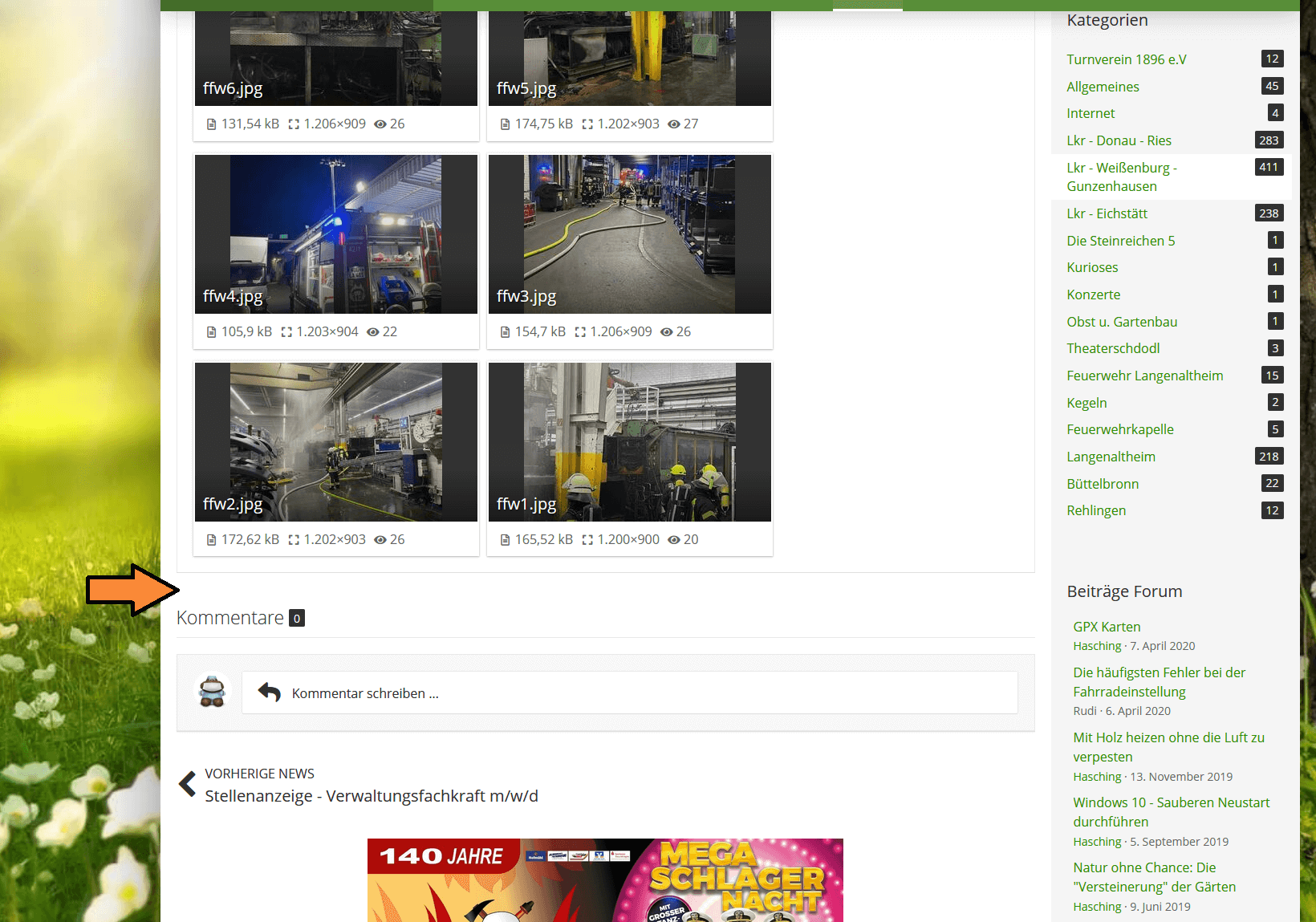Go to Stellenanzeige Verwaltungsfachkraft previous news
The height and width of the screenshot is (922, 1316).
click(371, 796)
